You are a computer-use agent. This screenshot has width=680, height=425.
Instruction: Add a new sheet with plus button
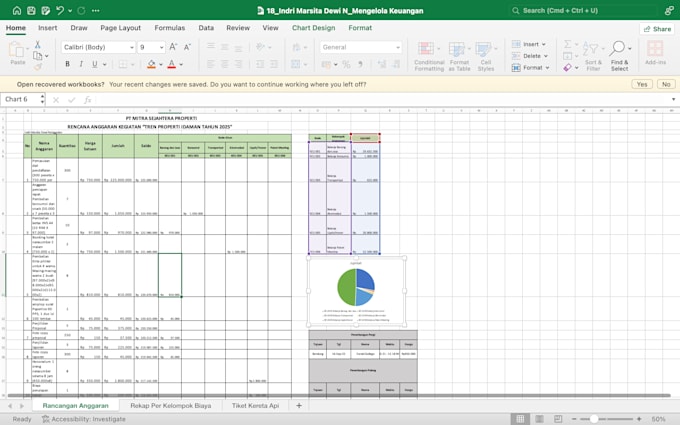coord(299,405)
